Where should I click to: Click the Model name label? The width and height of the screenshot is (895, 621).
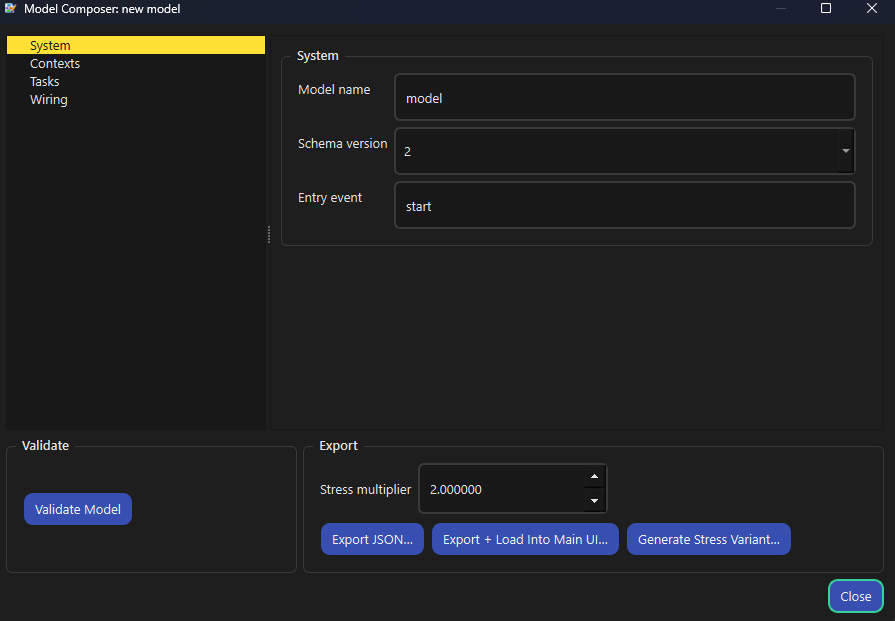pos(334,90)
